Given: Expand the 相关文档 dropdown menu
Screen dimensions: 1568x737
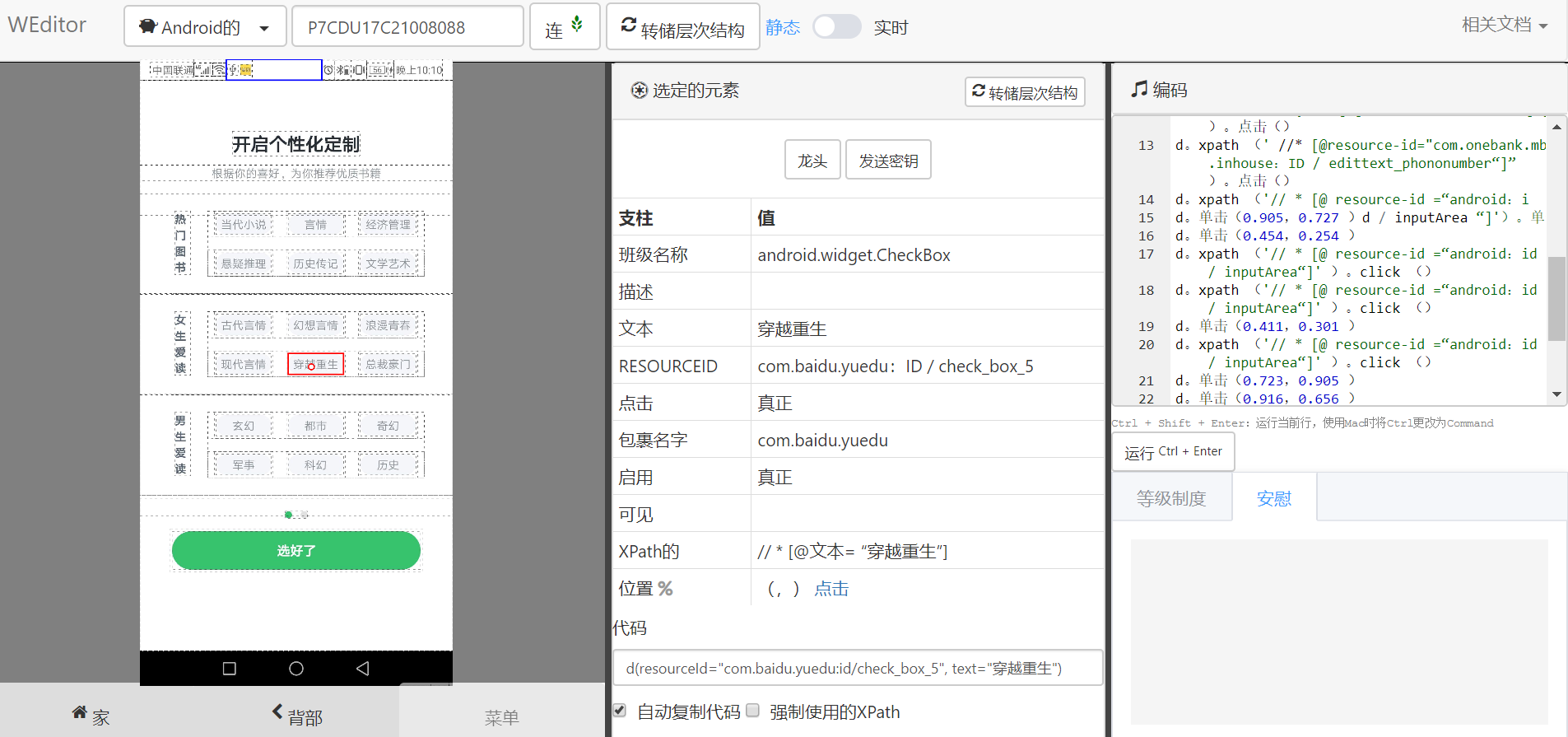Looking at the screenshot, I should (x=1504, y=25).
